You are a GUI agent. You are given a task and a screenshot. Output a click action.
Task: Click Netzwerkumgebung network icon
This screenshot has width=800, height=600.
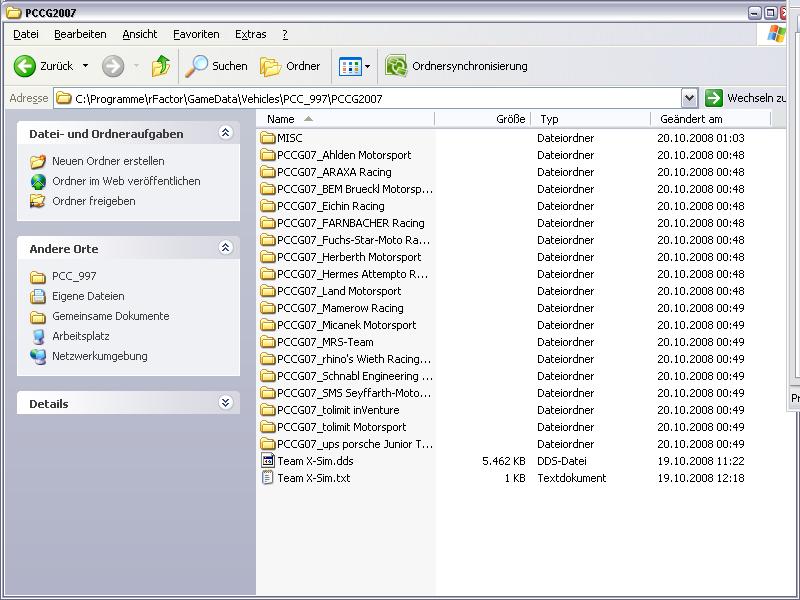tap(38, 356)
